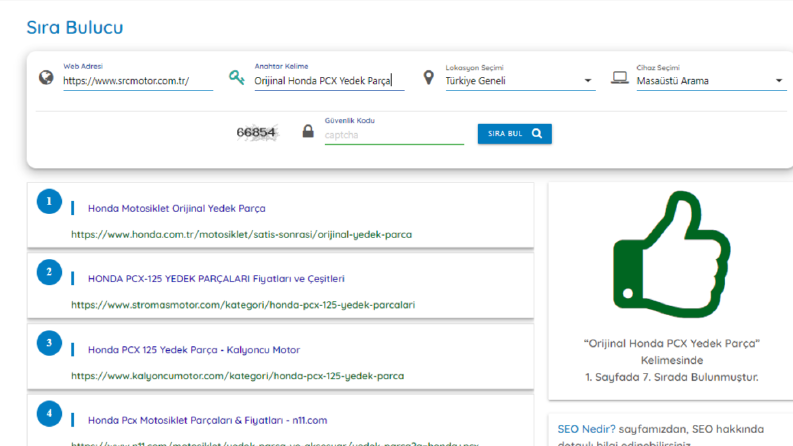Click the '1. Sayfada 7. Sırada Bulunmuştur' text
This screenshot has height=446, width=793.
click(672, 377)
